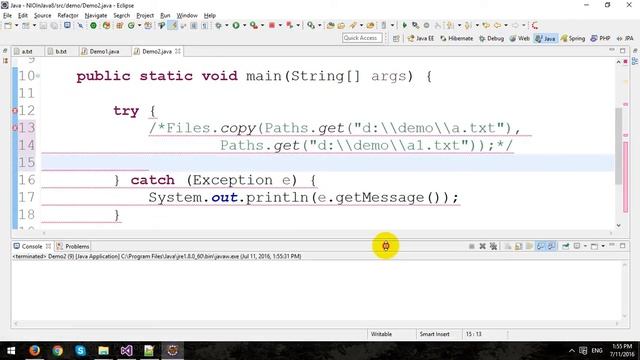
Task: Open the Run dropdown arrow
Action: tap(244, 25)
